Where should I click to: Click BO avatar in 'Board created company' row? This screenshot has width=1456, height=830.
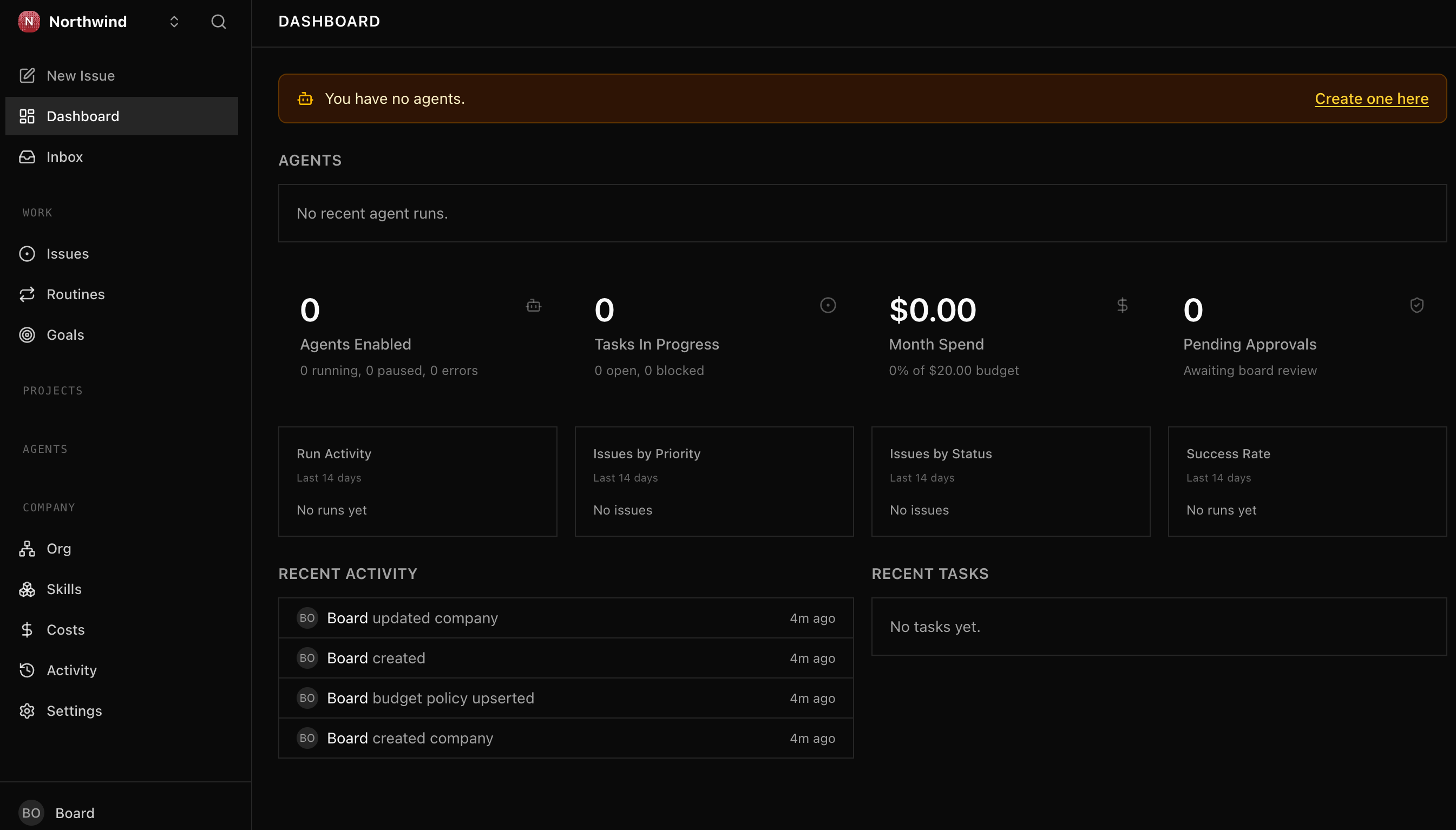307,737
